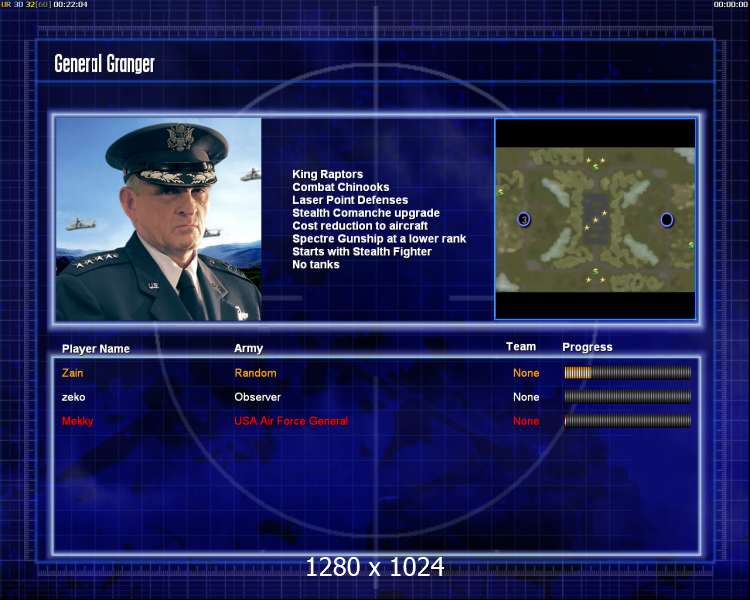The width and height of the screenshot is (750, 600).
Task: Click the Combat Chinooks line
Action: coord(341,187)
